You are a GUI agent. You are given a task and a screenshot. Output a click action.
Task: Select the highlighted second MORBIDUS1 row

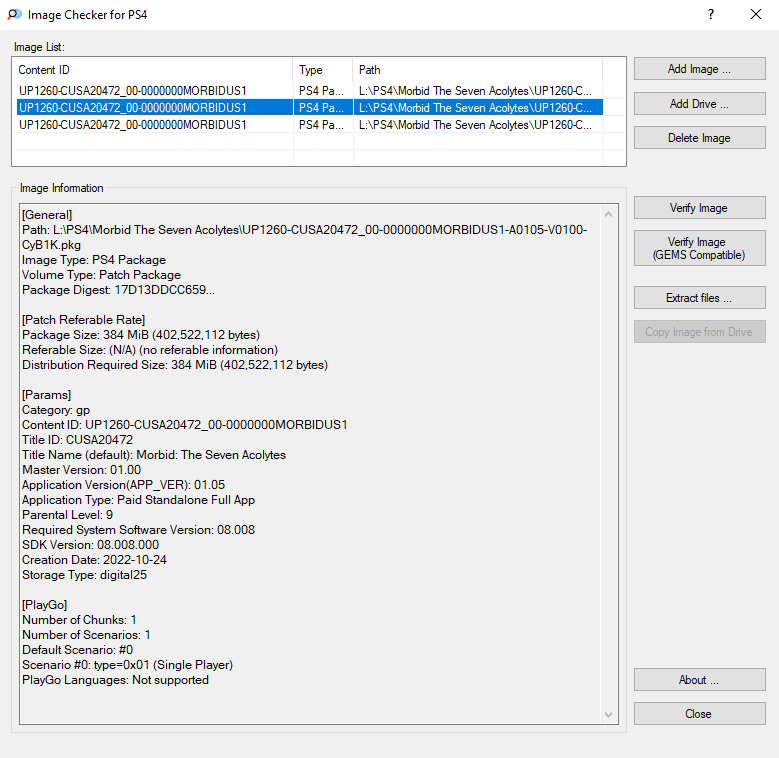310,107
